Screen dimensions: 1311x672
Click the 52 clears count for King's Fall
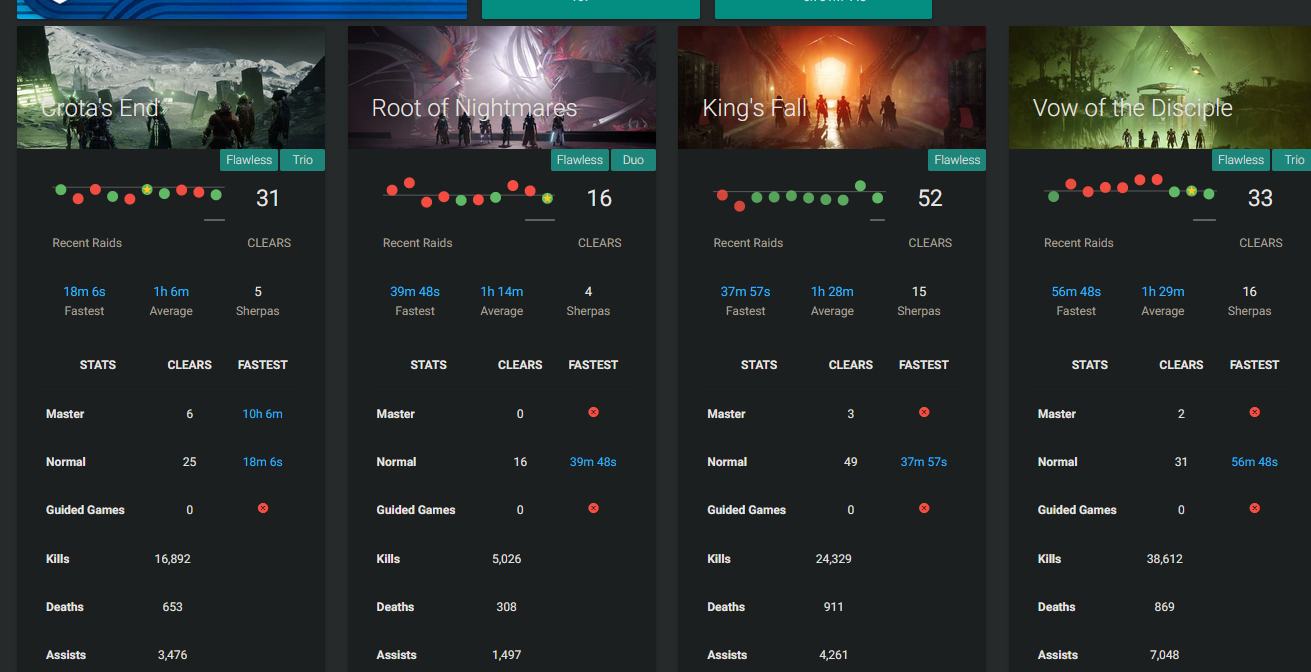[x=930, y=198]
